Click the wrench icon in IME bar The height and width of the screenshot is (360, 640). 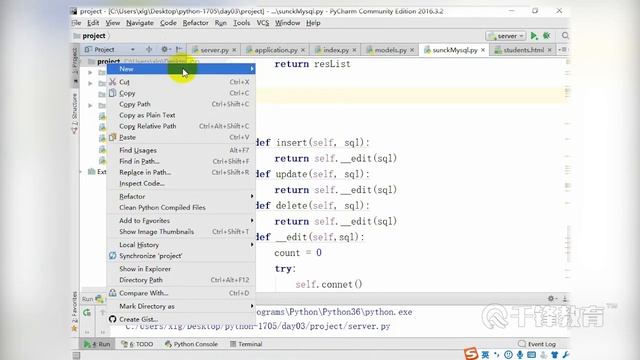(565, 355)
